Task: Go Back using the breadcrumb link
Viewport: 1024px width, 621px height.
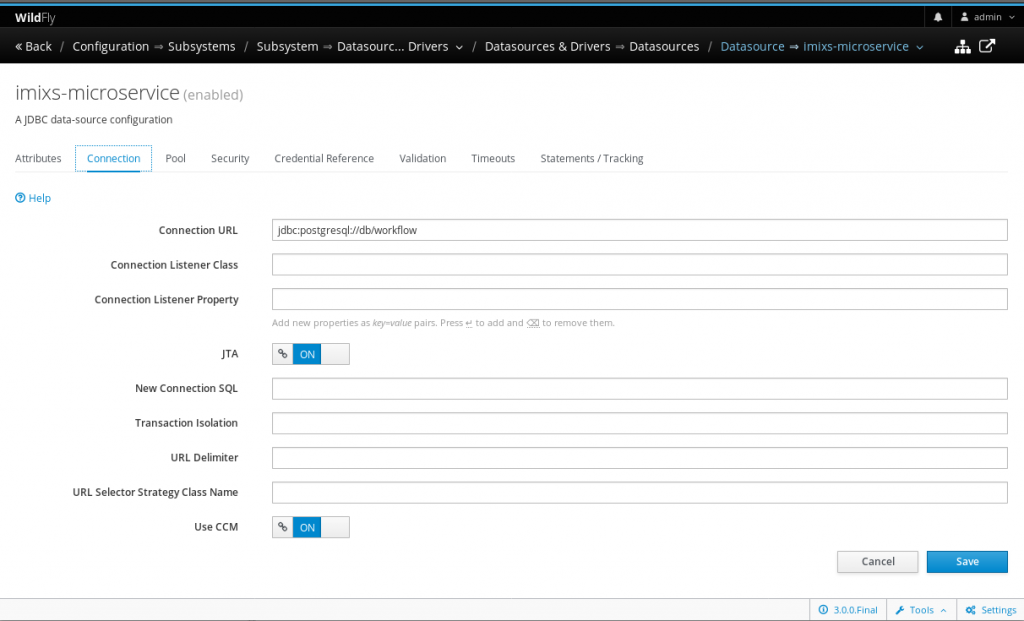Action: click(x=33, y=46)
